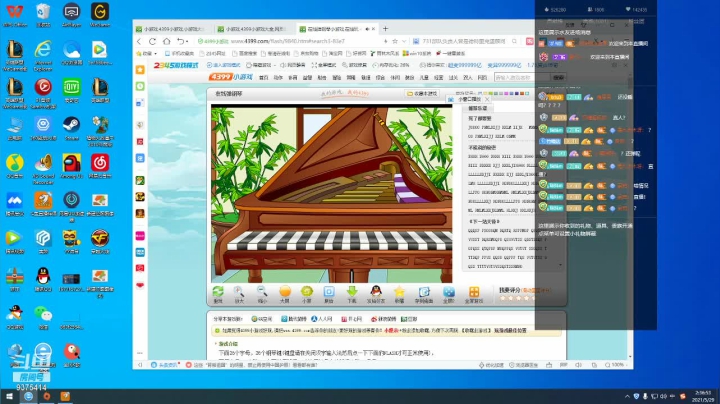Viewport: 720px width, 404px height.
Task: Click the collect-this-game button above the game
Action: [x=422, y=94]
